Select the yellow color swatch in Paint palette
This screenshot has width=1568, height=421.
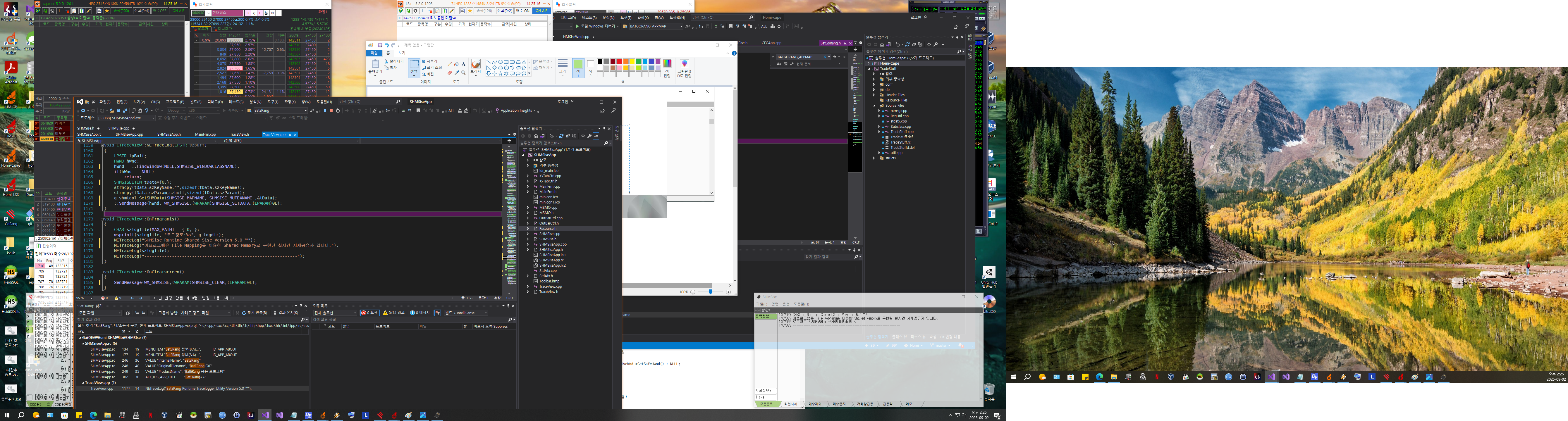click(632, 61)
